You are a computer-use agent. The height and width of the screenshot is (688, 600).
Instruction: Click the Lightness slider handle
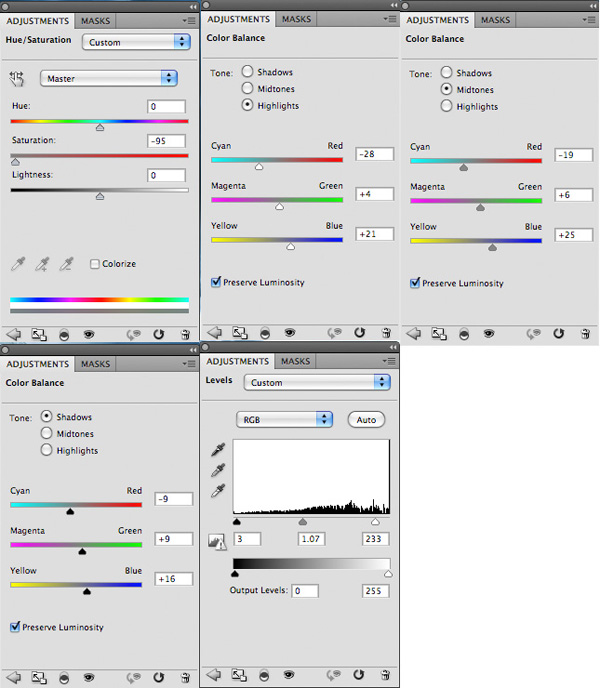pyautogui.click(x=100, y=196)
